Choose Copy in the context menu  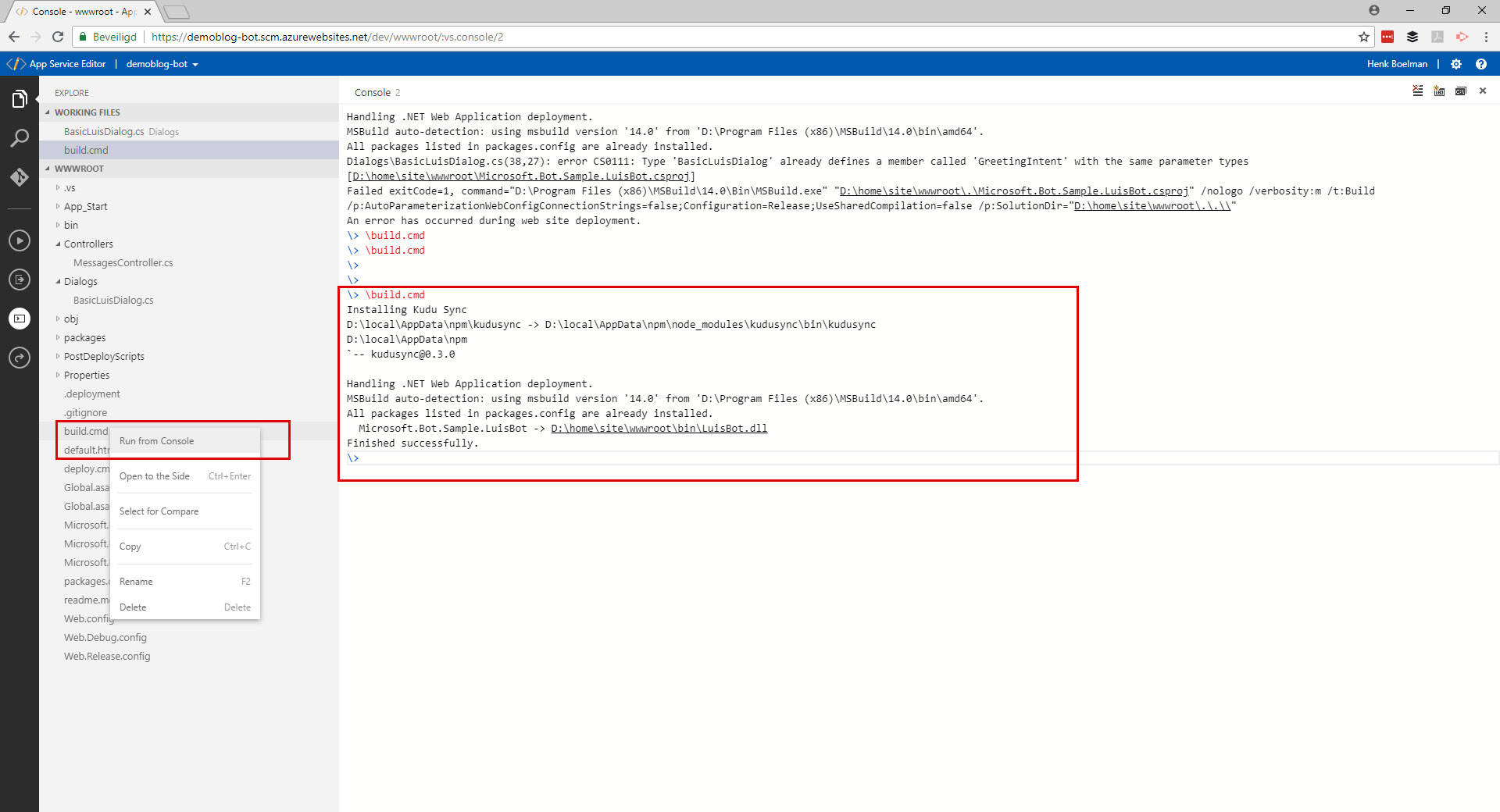point(185,547)
